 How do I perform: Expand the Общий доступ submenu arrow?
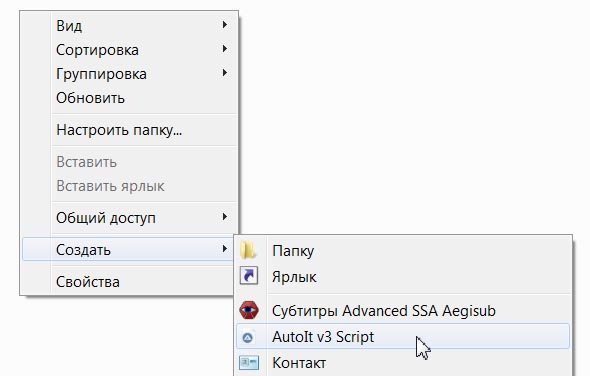225,217
